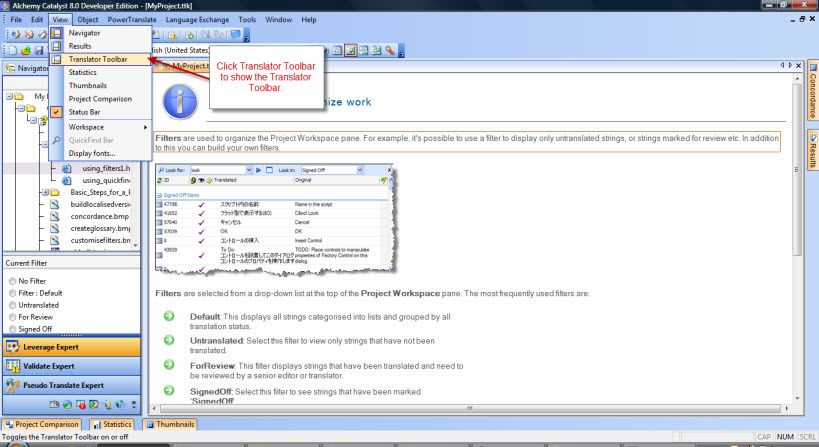
Task: Toggle the checked Status Bar menu item
Action: click(x=100, y=112)
